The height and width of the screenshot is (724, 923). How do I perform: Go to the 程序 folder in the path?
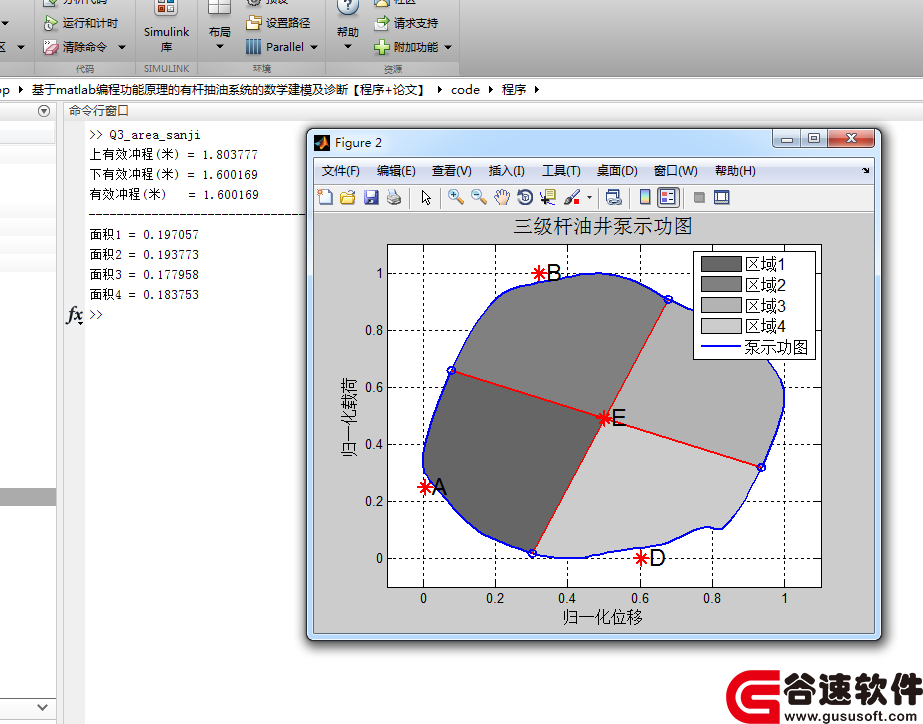click(x=514, y=89)
